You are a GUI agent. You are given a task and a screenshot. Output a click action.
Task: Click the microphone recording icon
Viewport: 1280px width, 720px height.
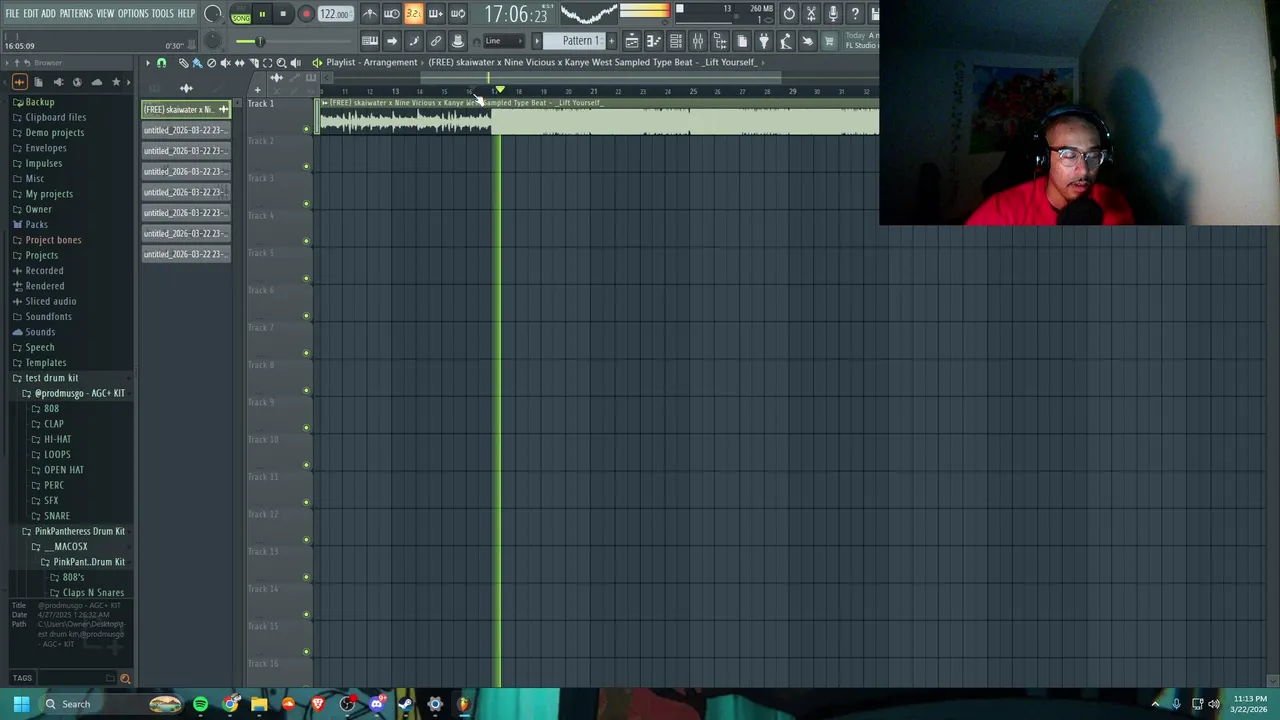pyautogui.click(x=833, y=14)
